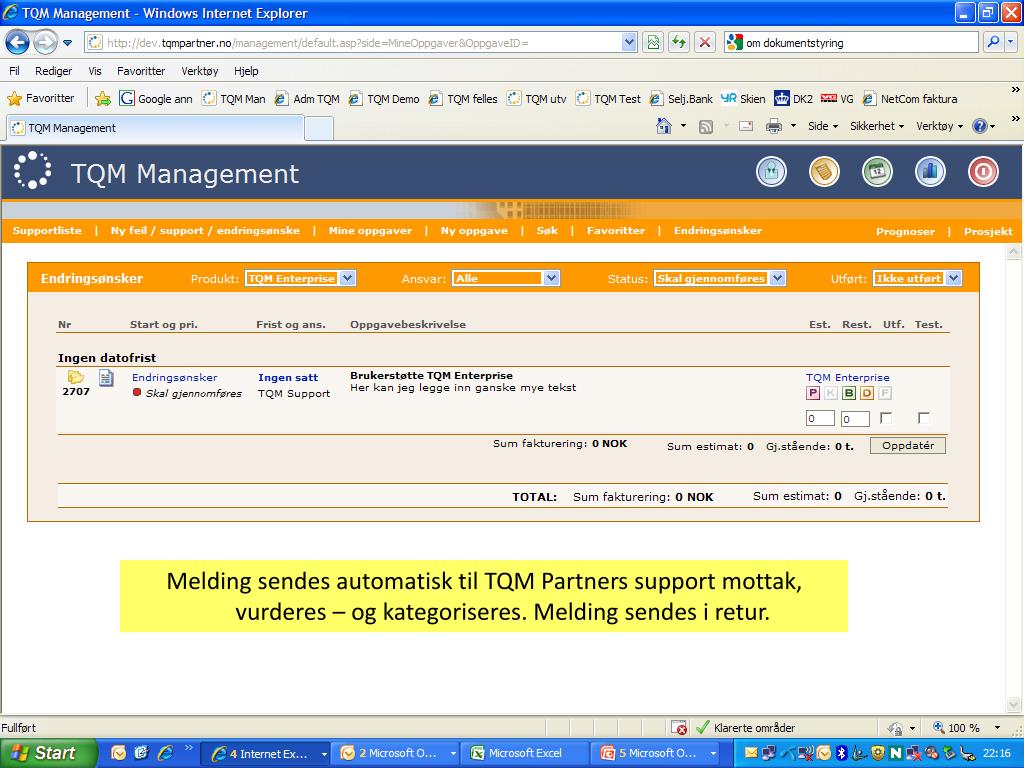Viewport: 1024px width, 768px height.
Task: Open the Utført dropdown
Action: [x=918, y=278]
